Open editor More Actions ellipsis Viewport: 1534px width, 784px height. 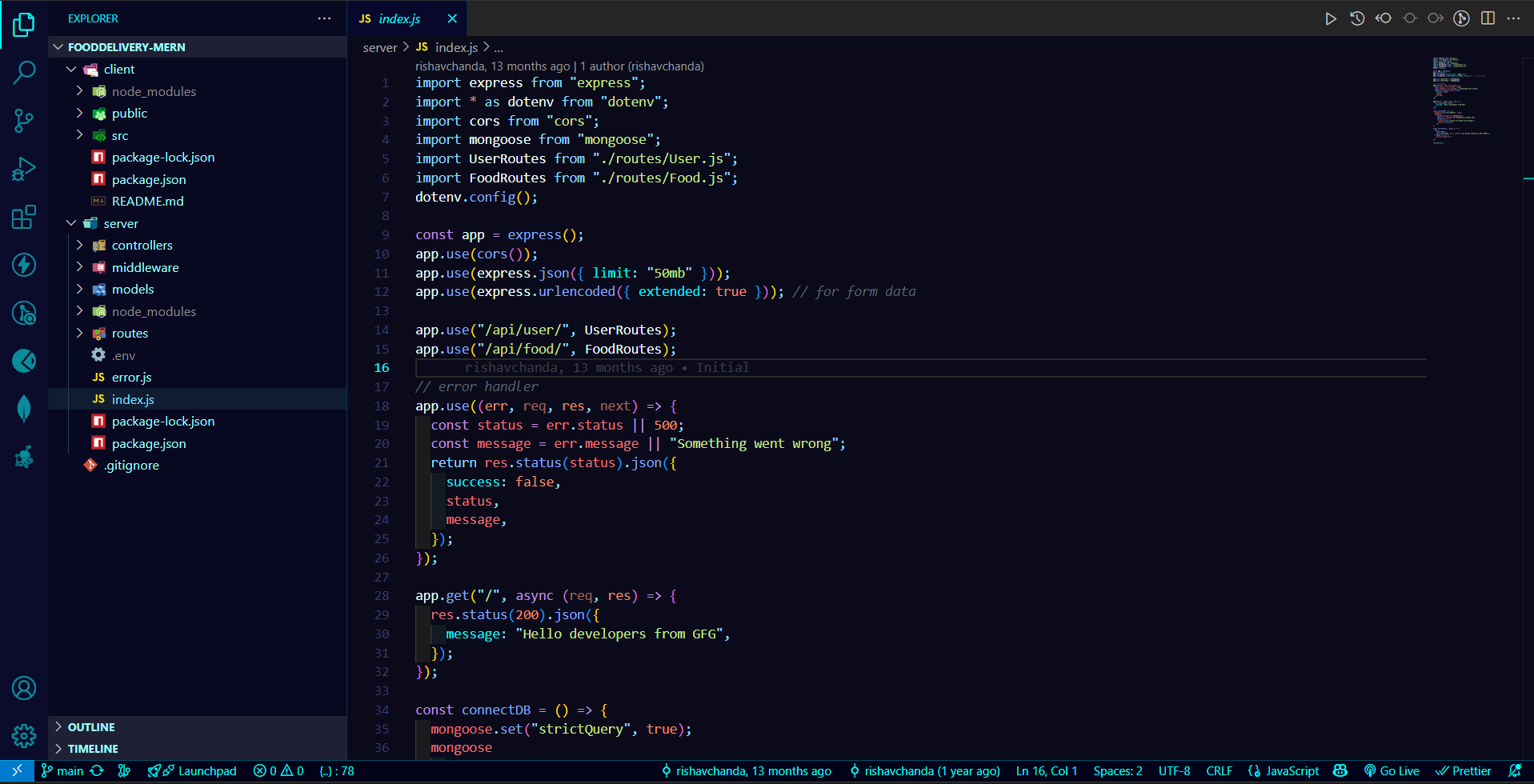1513,18
